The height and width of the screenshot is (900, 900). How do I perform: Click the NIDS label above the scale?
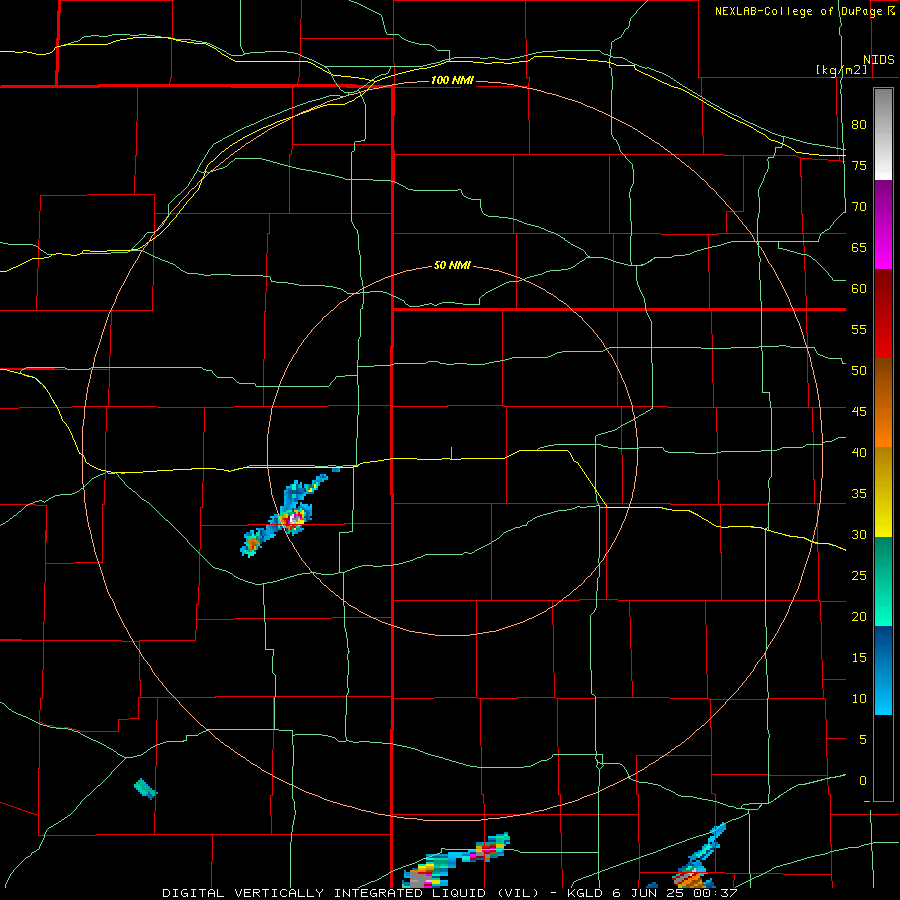point(878,60)
